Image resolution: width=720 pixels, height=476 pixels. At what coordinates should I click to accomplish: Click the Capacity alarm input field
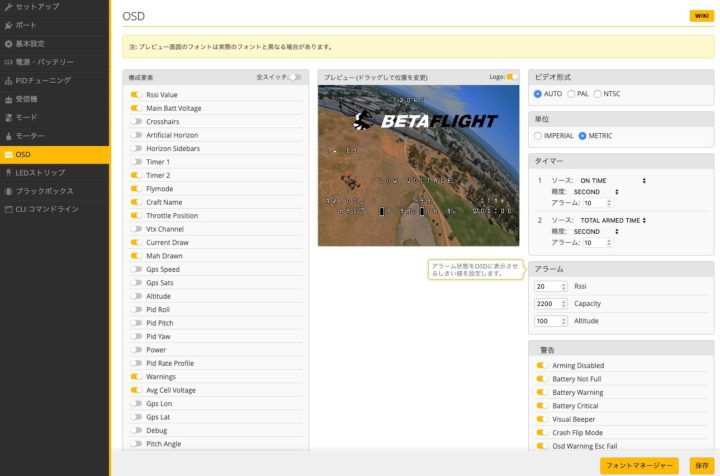[x=549, y=304]
